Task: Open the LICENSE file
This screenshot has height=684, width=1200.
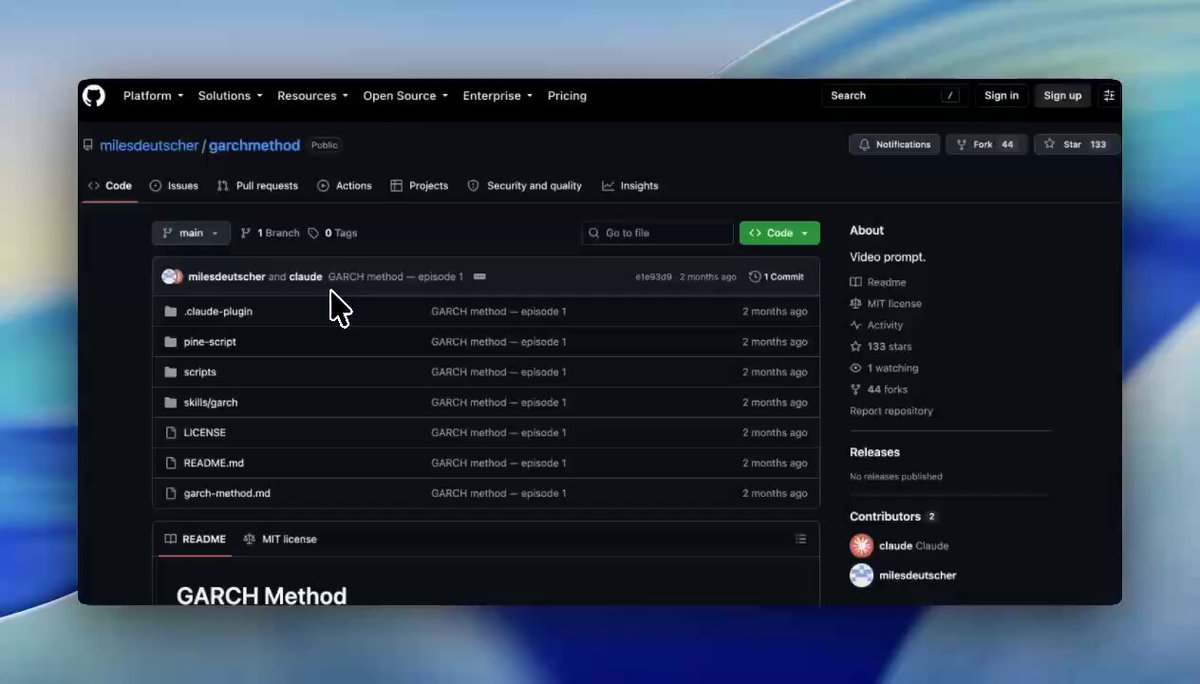Action: coord(205,433)
